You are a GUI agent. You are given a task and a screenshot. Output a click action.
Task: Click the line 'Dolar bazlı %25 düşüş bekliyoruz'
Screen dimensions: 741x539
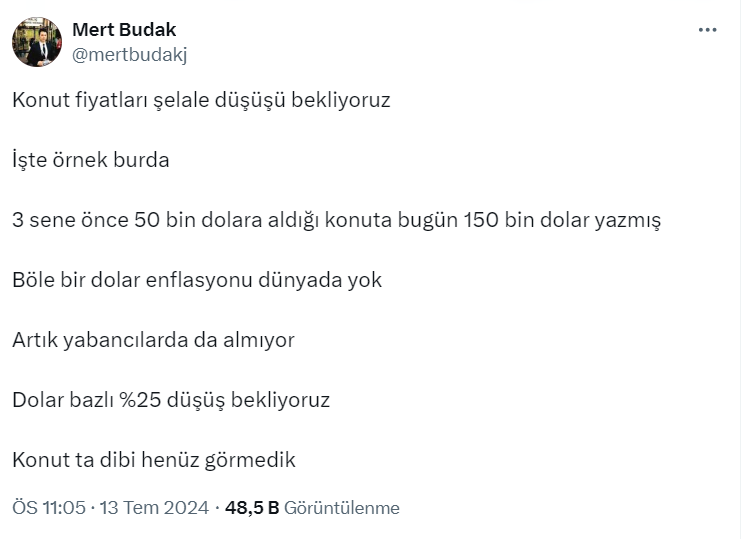tap(171, 400)
